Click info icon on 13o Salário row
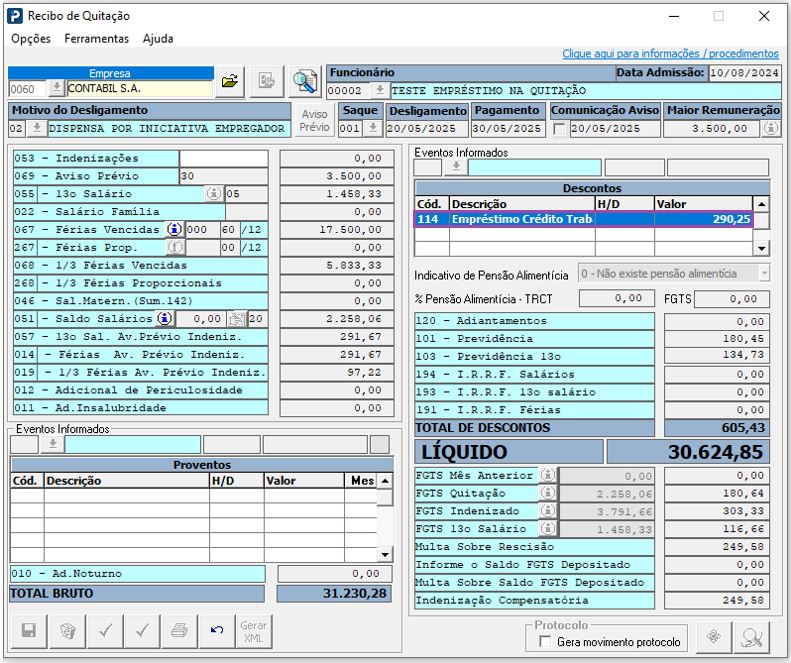The image size is (791, 663). coord(214,193)
